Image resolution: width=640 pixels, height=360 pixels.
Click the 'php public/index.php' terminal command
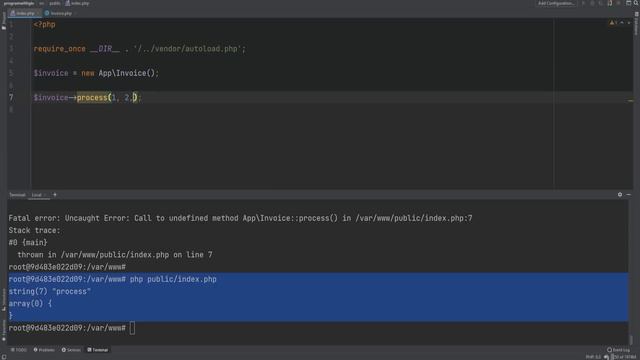coord(173,280)
